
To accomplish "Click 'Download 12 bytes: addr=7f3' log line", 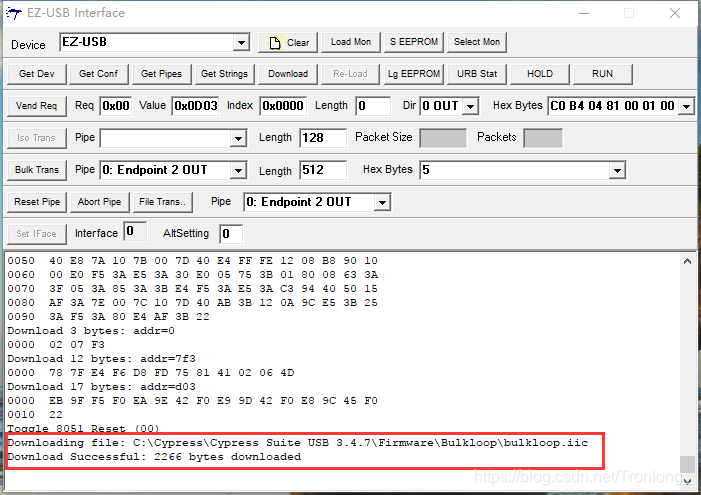I will coord(101,359).
